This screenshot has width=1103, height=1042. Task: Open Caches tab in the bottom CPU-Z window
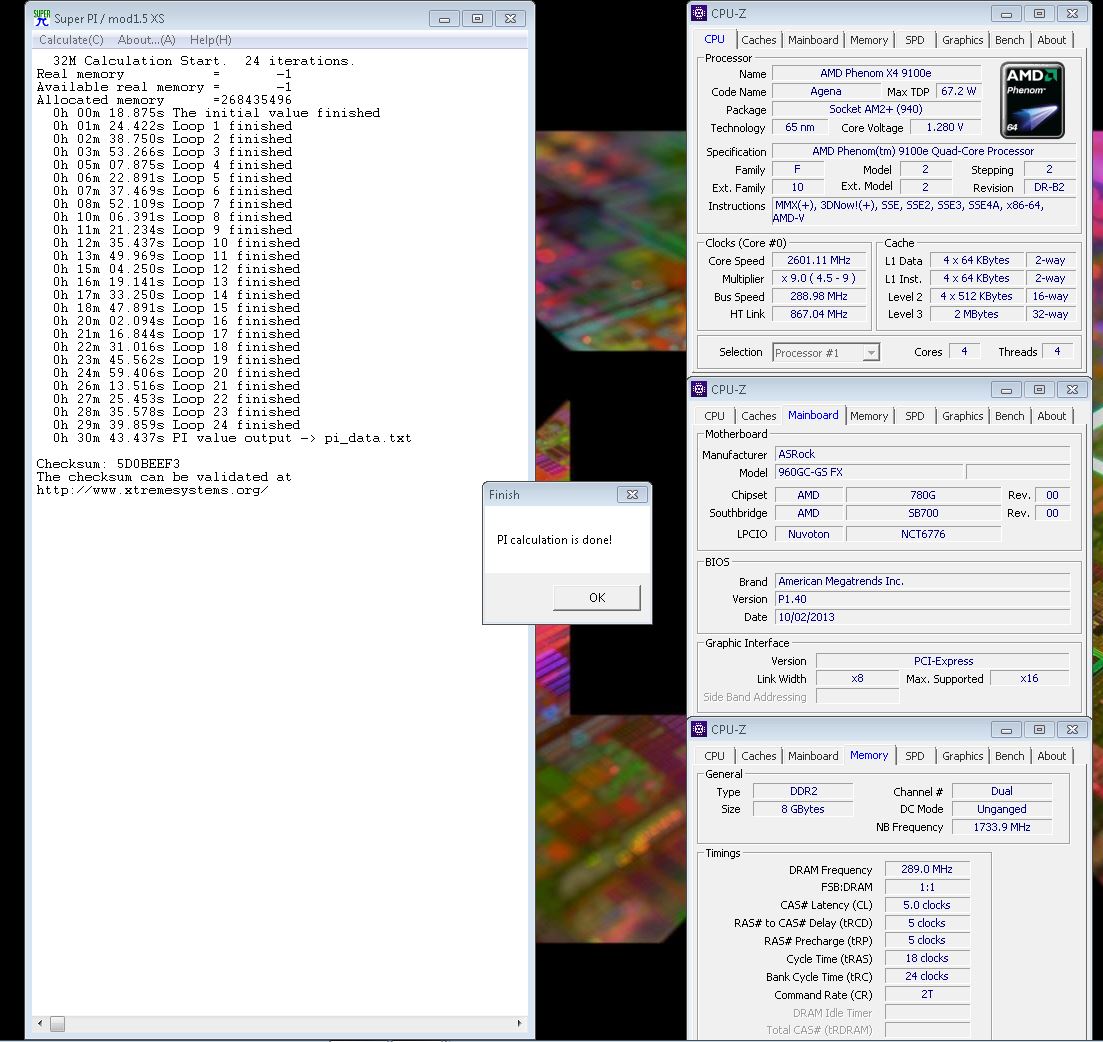[758, 756]
